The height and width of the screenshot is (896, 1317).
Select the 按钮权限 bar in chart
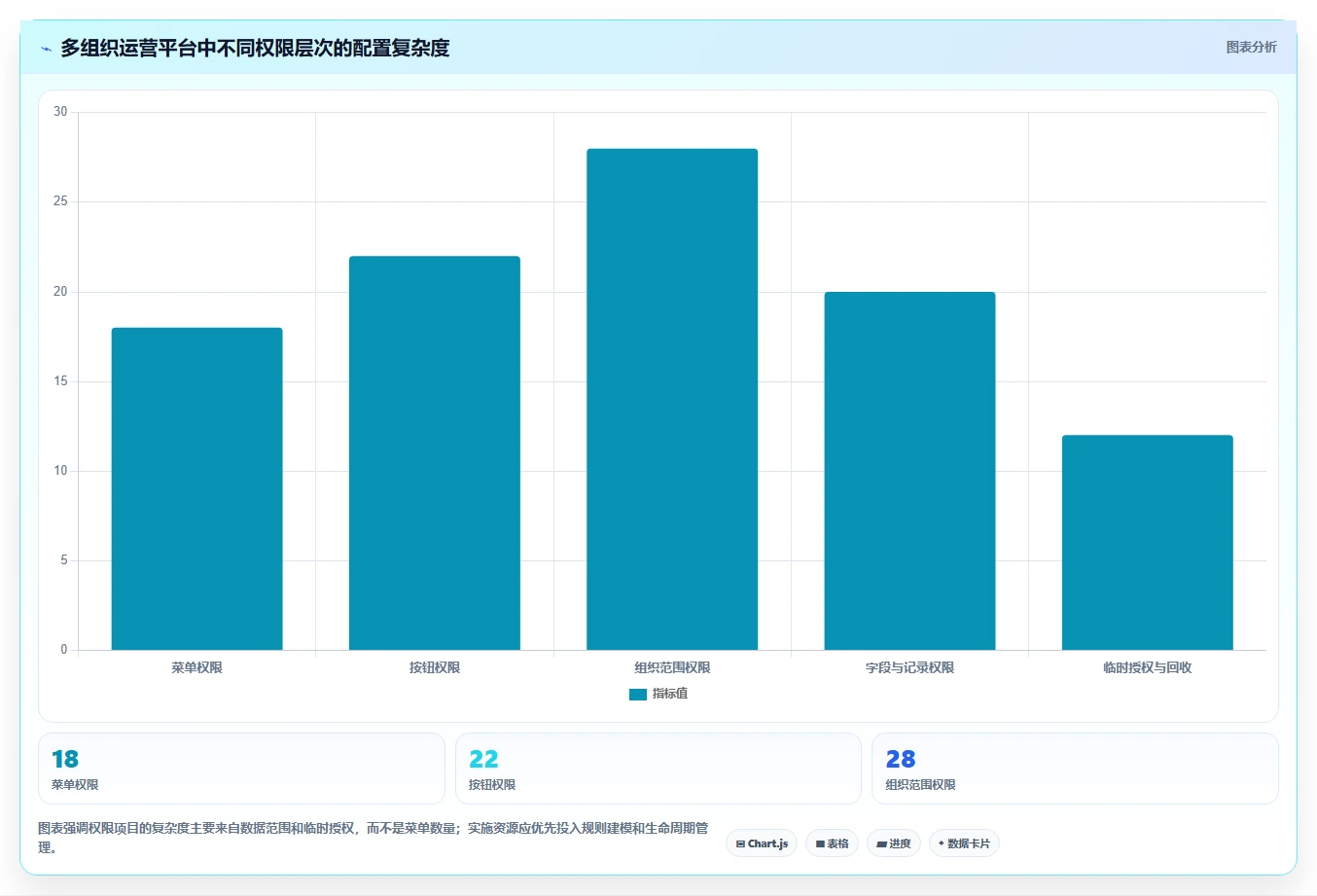(x=435, y=452)
